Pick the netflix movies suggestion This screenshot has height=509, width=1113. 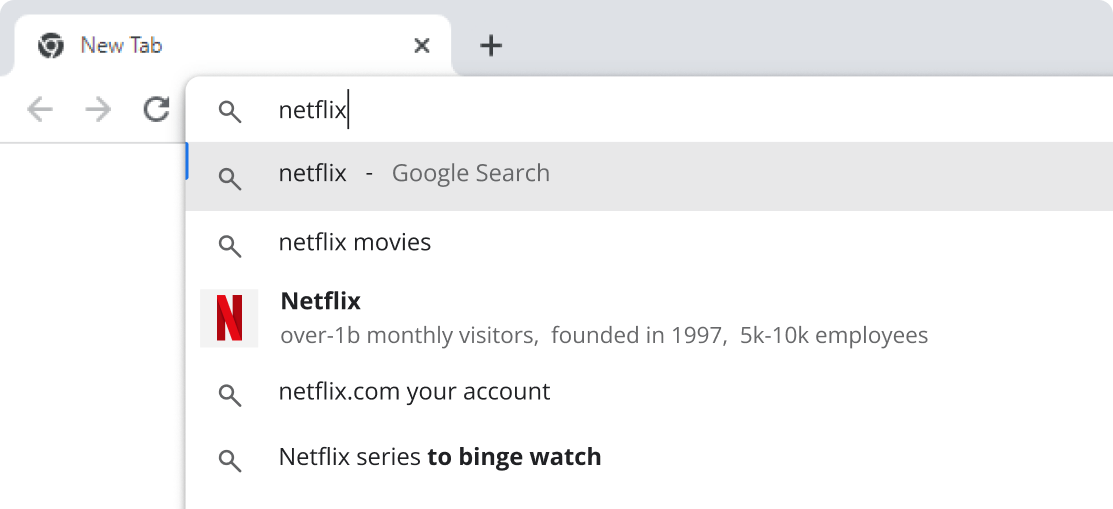click(649, 243)
